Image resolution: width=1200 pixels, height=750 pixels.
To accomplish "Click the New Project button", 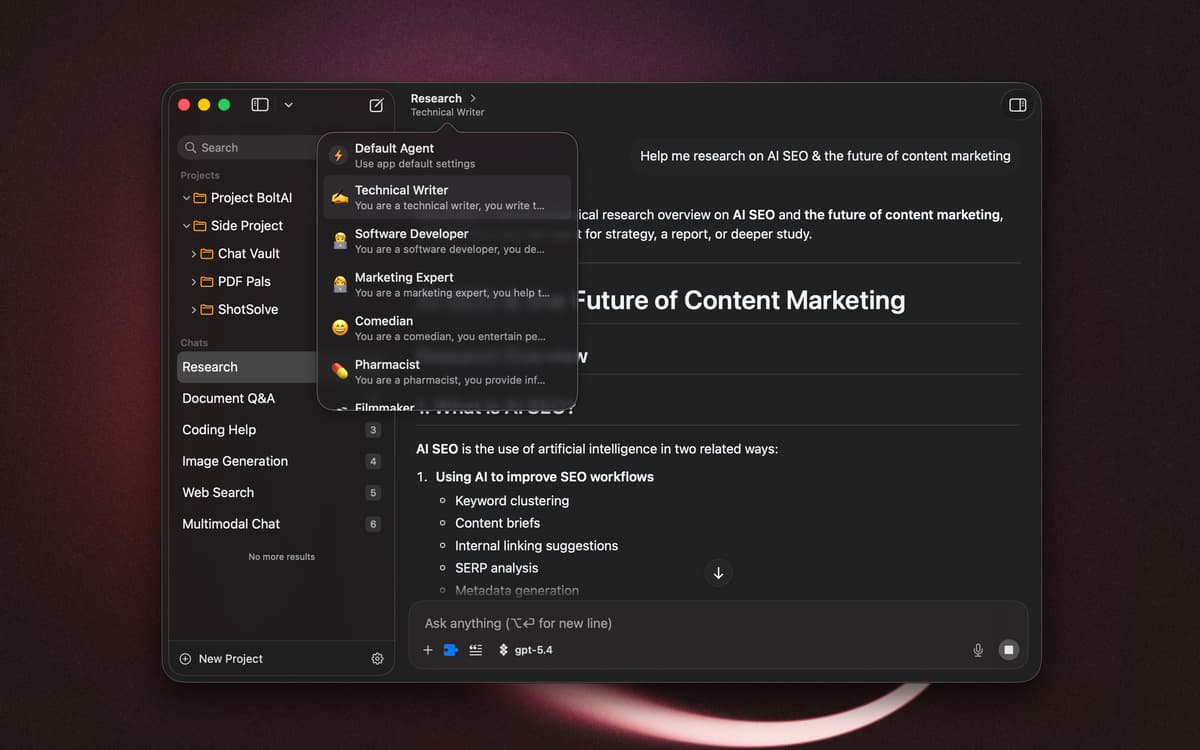I will coord(221,659).
